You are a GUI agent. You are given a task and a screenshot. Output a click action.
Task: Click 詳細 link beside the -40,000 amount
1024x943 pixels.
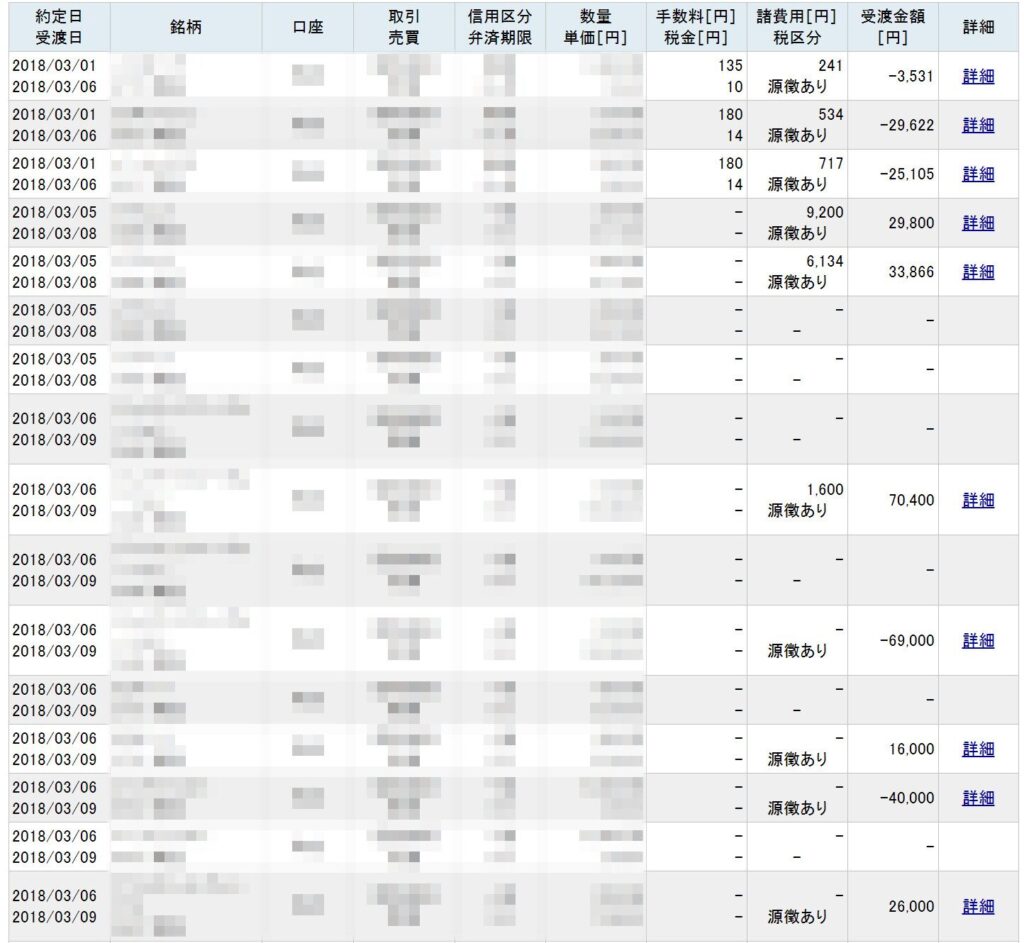point(978,797)
